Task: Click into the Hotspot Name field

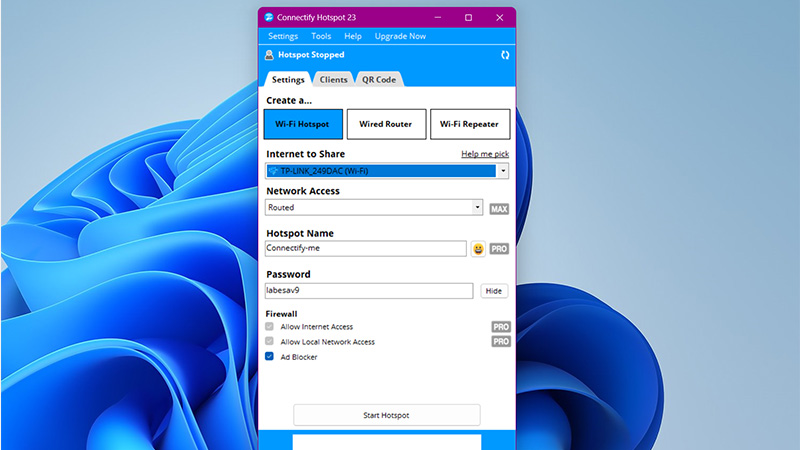Action: click(365, 248)
